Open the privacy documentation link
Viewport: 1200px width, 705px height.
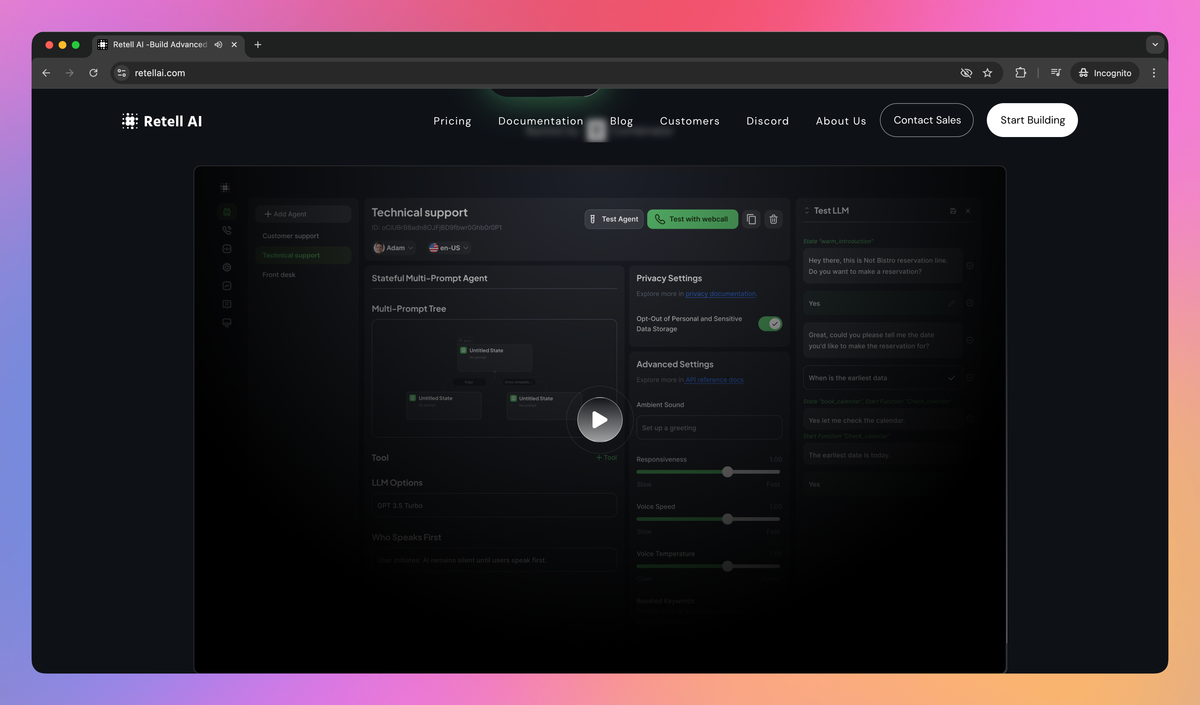[721, 294]
